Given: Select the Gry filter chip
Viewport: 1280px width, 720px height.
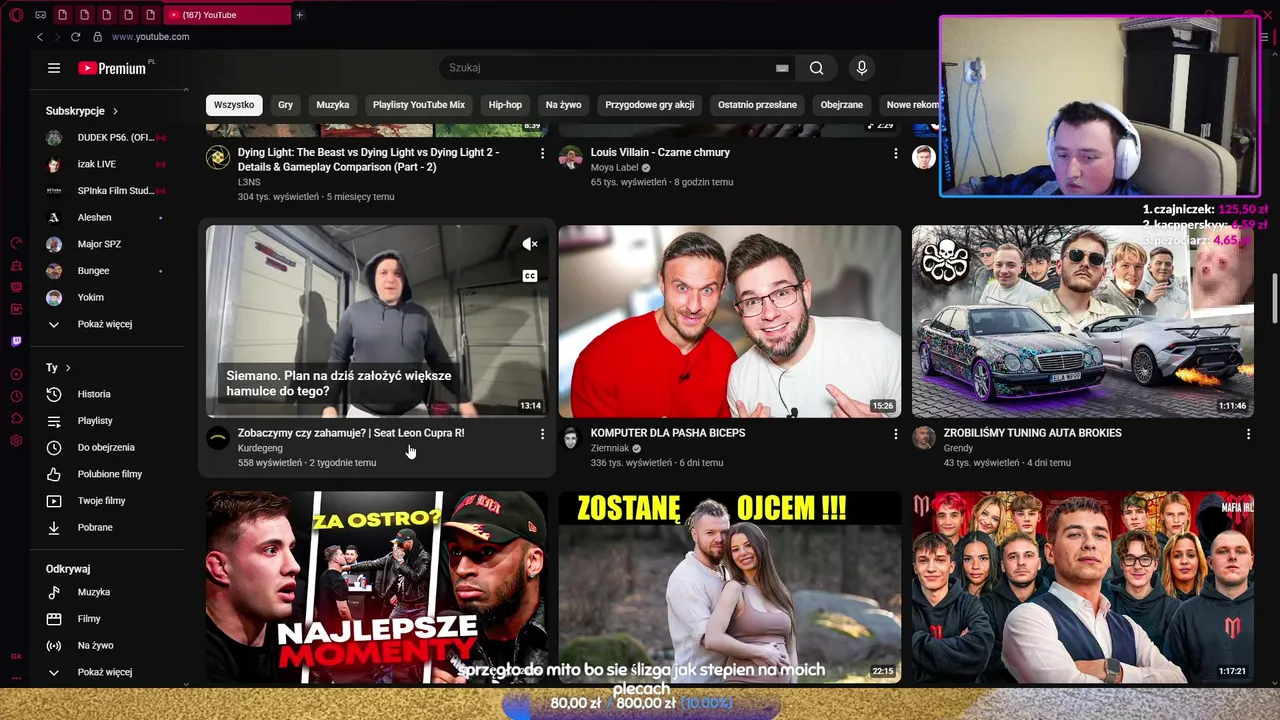Looking at the screenshot, I should click(285, 105).
